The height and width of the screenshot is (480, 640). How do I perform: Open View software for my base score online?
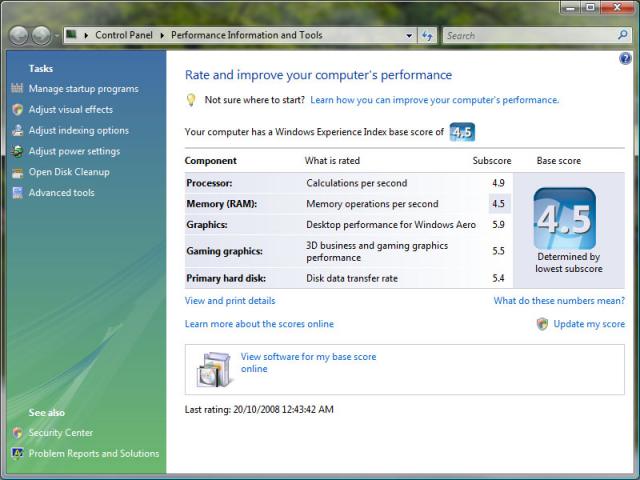[x=308, y=362]
